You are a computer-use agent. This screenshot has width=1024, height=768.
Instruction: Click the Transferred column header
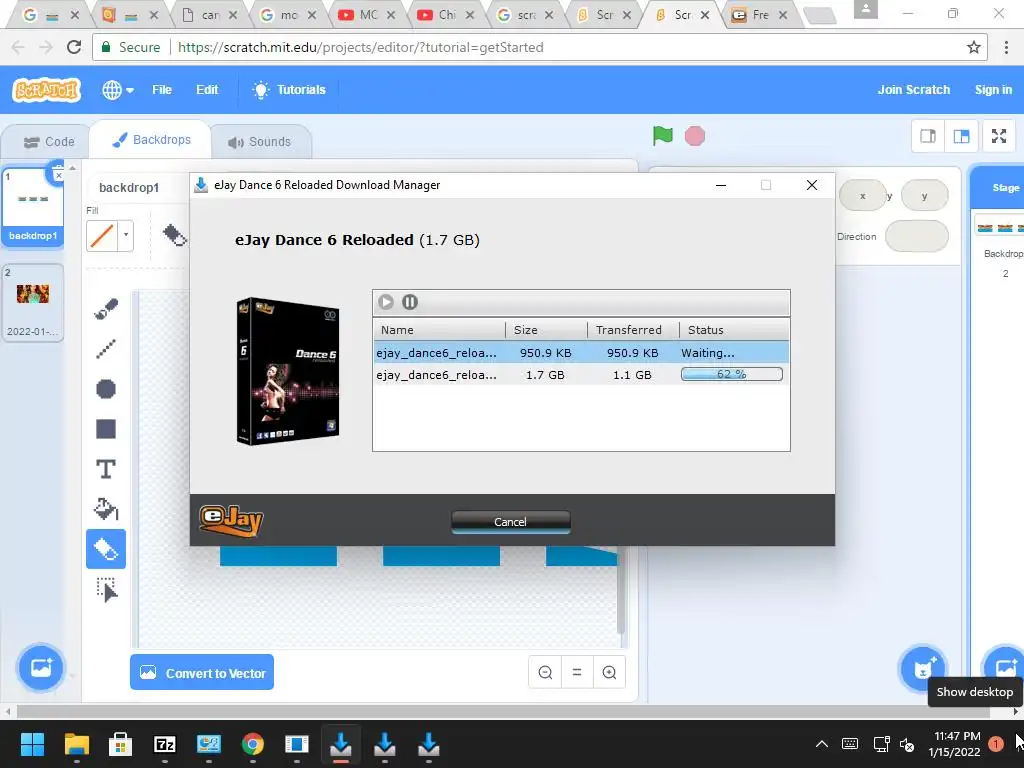coord(633,330)
